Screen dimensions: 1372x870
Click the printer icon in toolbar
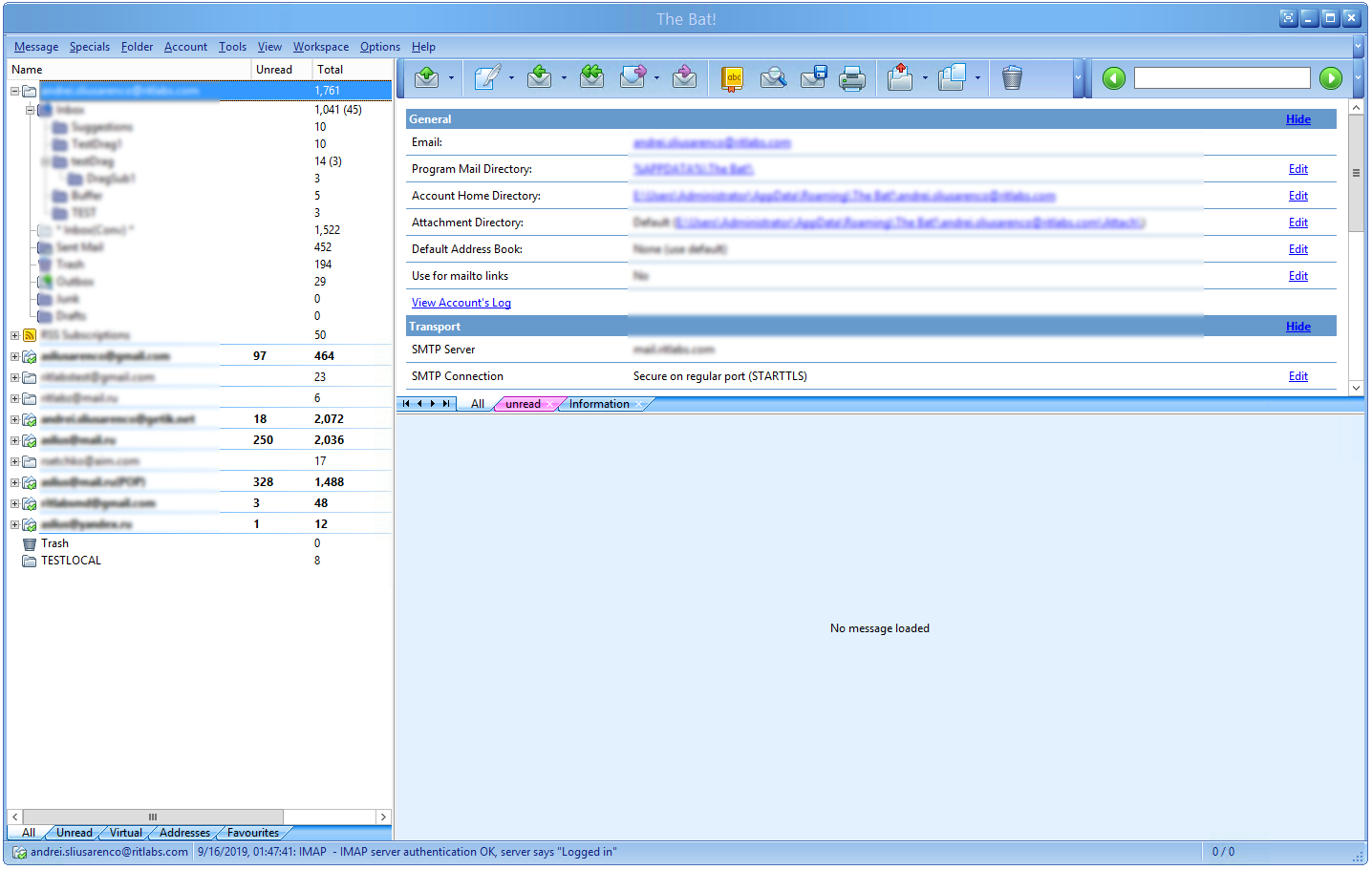851,78
